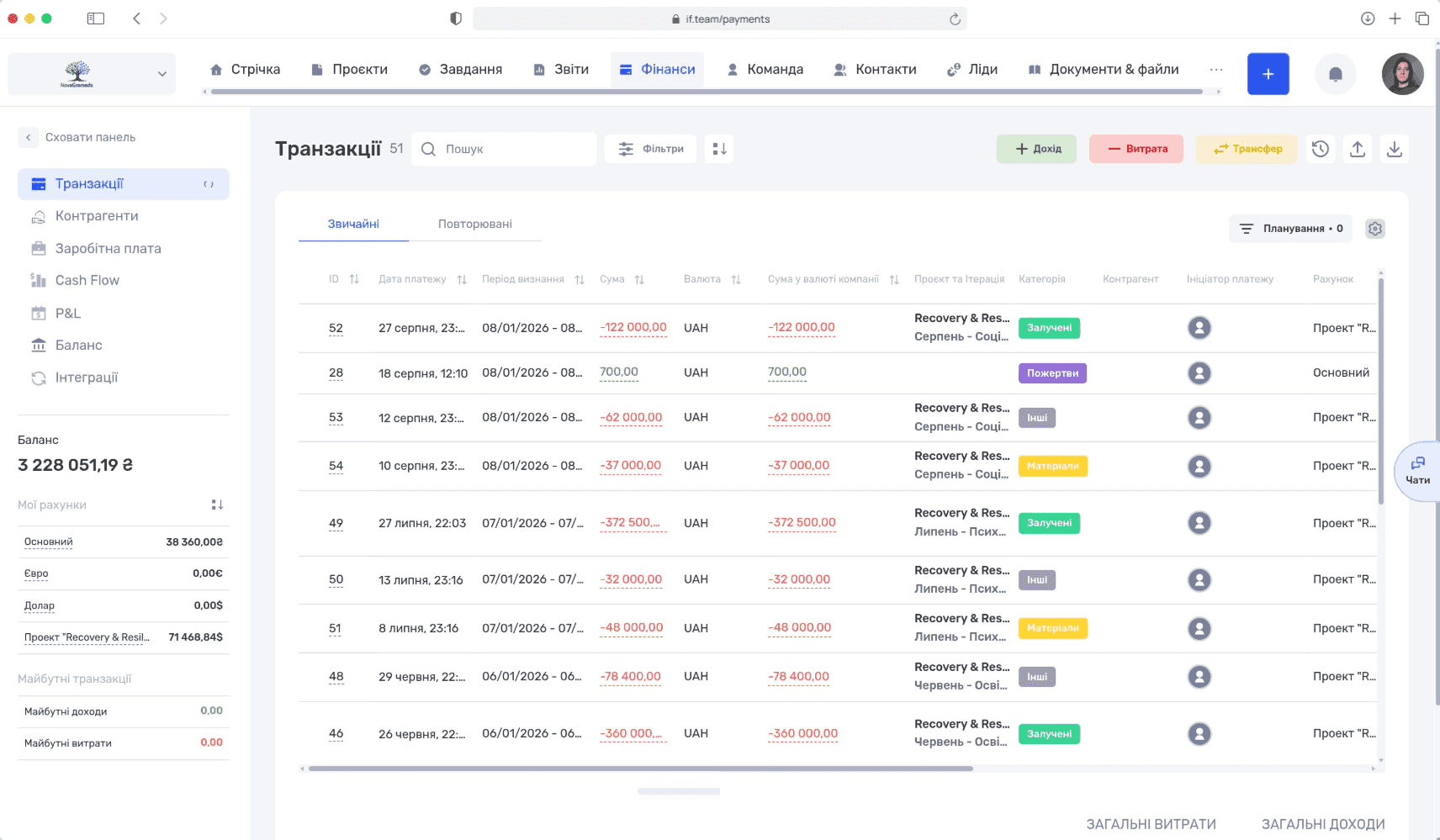
Task: Open table settings gear icon
Action: click(x=1375, y=229)
